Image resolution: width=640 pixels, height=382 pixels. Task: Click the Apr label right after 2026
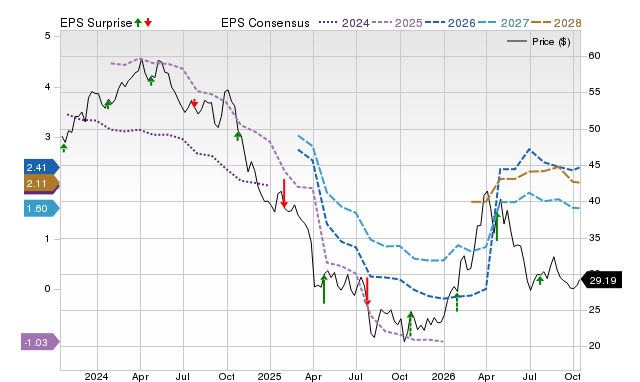[487, 376]
